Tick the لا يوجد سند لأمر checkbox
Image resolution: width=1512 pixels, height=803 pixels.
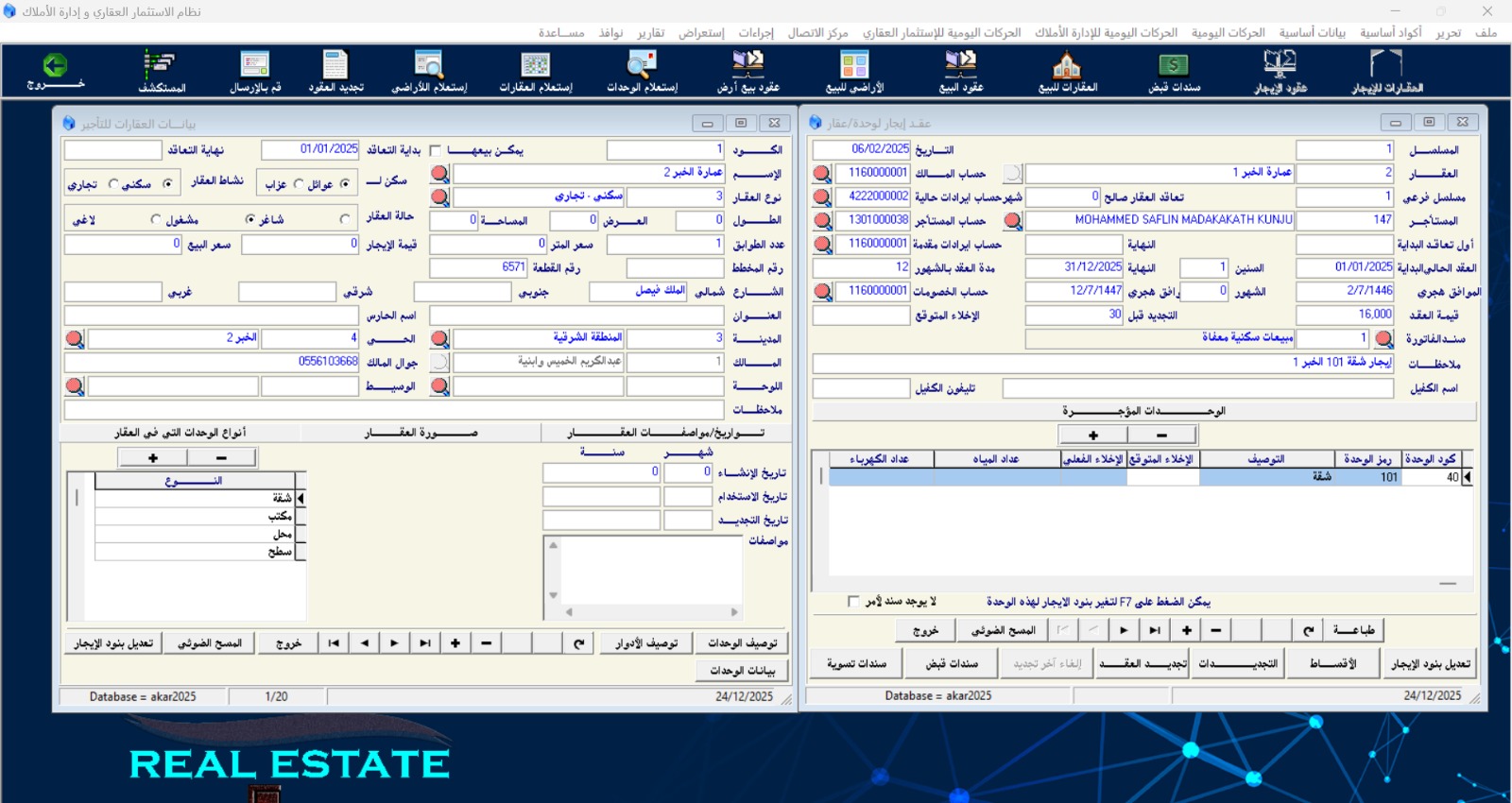[853, 601]
